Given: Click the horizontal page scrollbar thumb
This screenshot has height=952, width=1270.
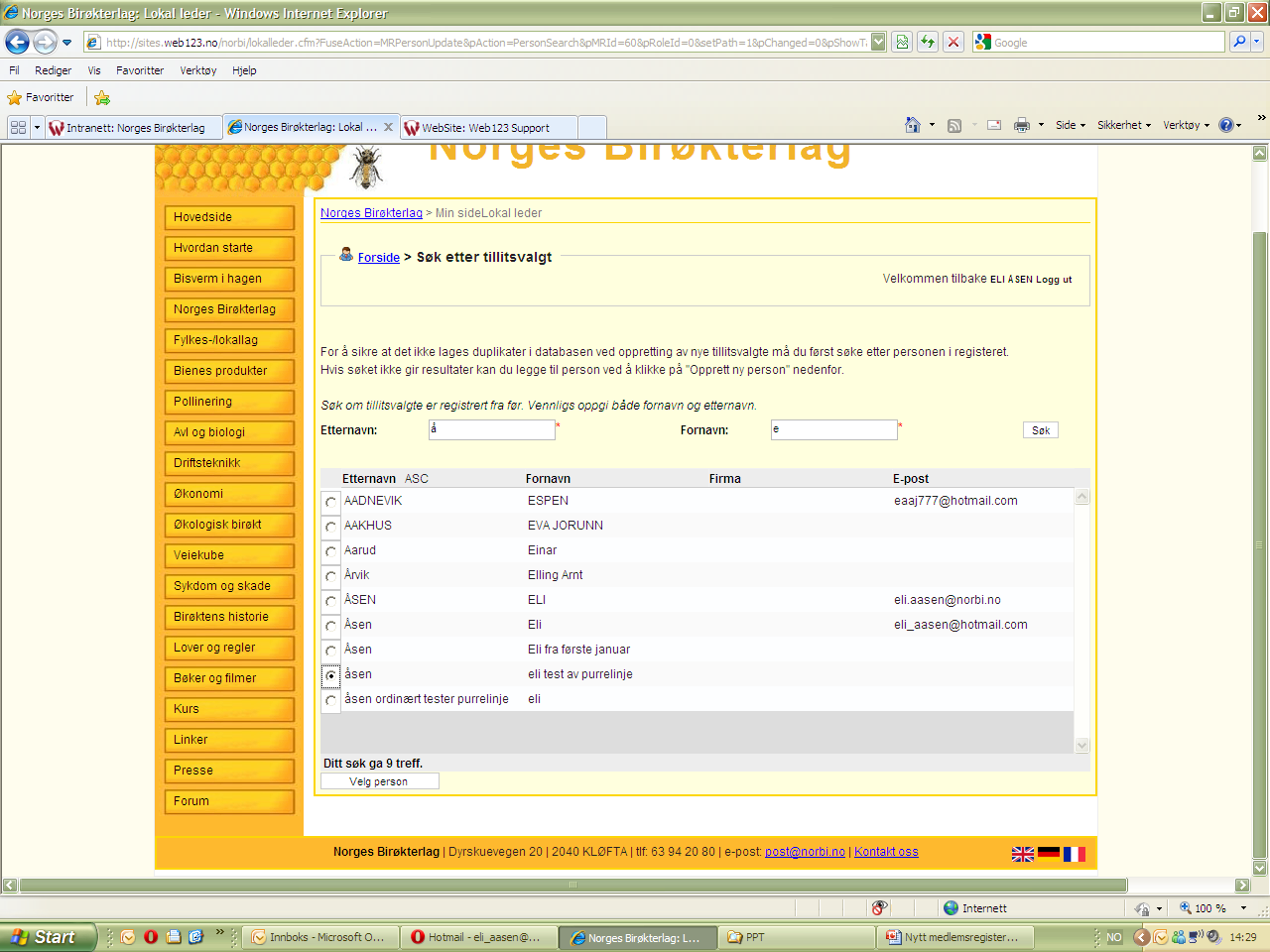Looking at the screenshot, I should pyautogui.click(x=573, y=885).
